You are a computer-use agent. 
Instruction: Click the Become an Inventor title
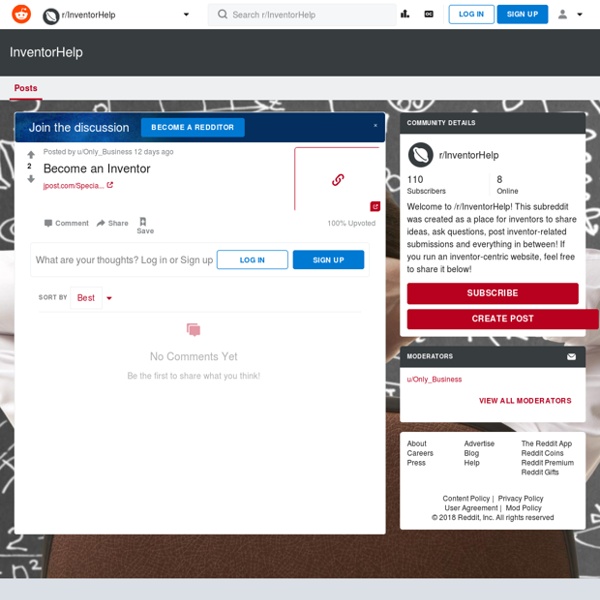(97, 169)
